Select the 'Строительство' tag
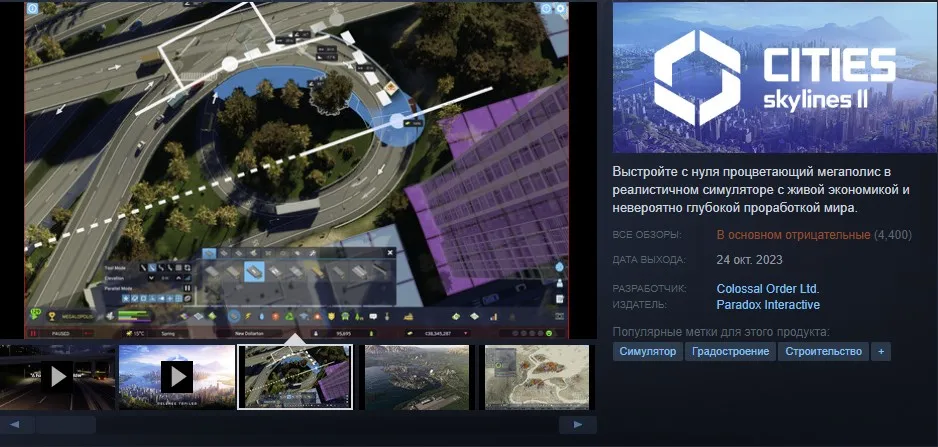Viewport: 938px width, 447px height. [x=823, y=351]
